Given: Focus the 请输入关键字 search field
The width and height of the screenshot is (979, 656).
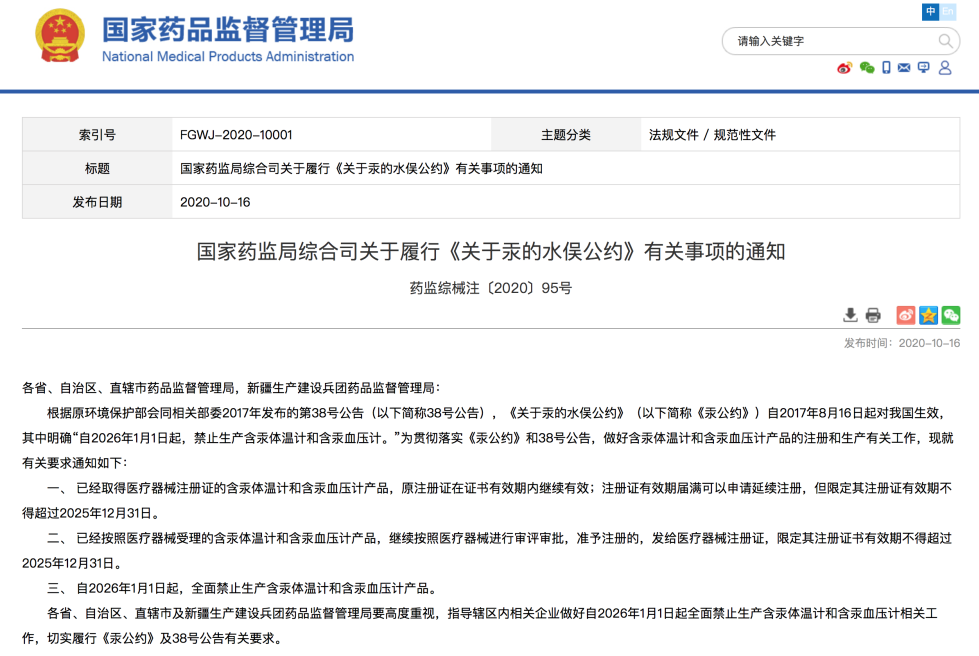Looking at the screenshot, I should [830, 41].
